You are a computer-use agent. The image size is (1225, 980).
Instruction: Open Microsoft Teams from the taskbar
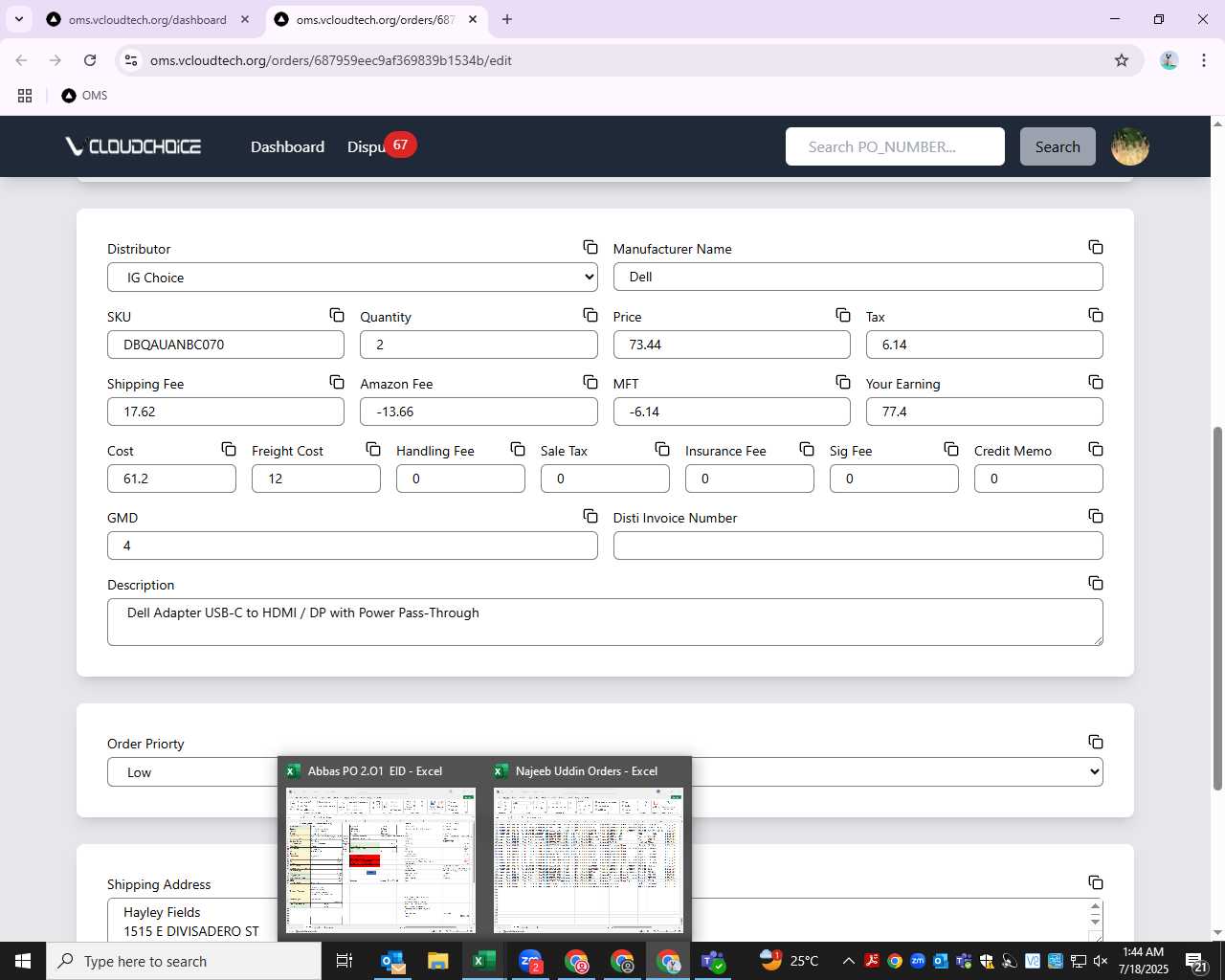(714, 961)
